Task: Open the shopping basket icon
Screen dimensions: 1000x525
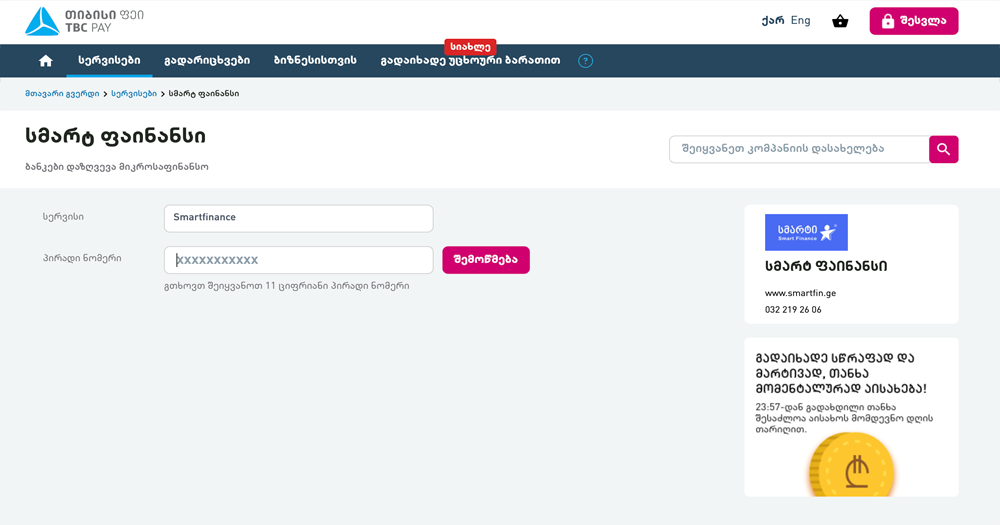Action: (840, 21)
